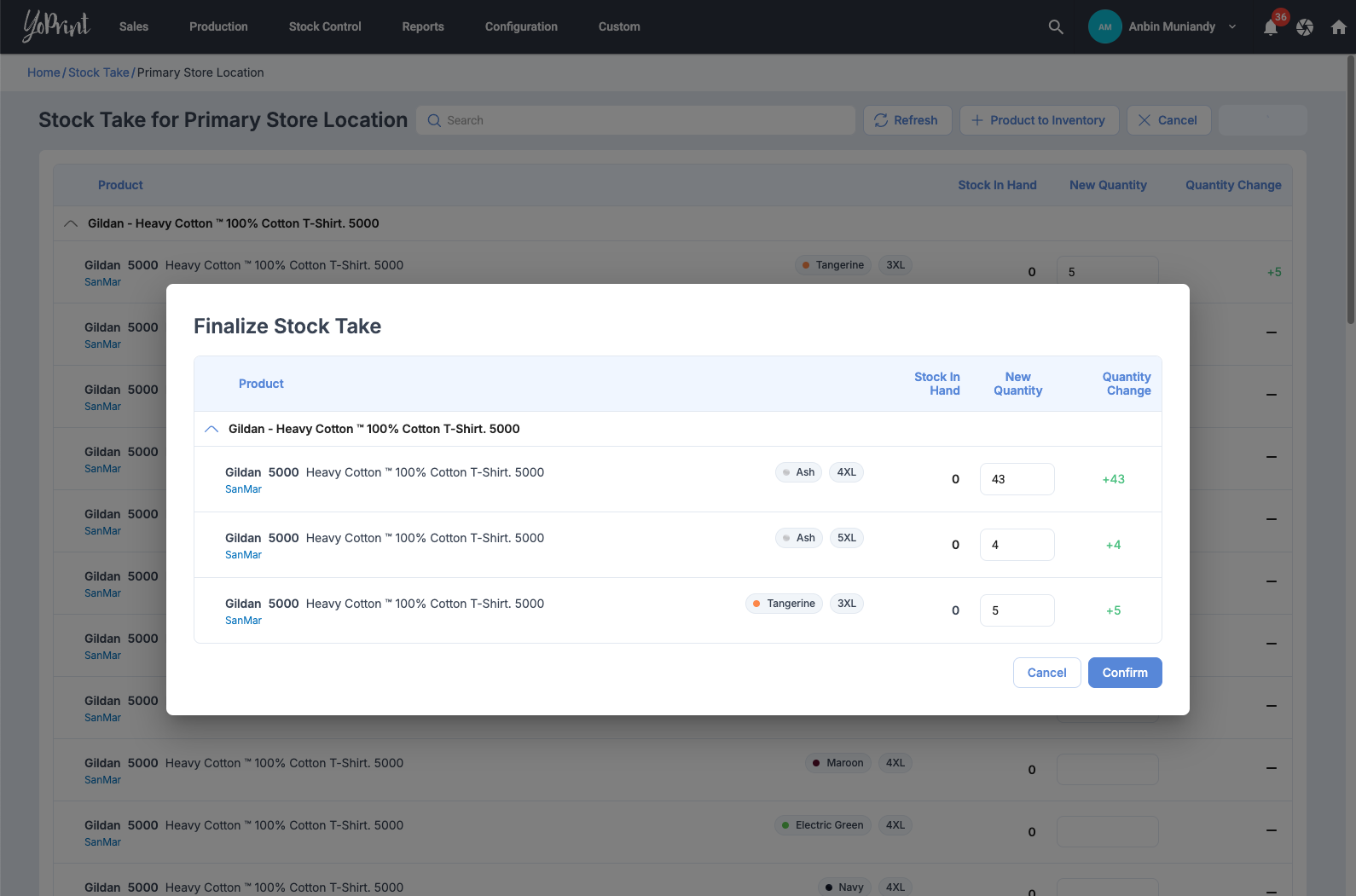
Task: Click the 5XL size tag in dialog
Action: pos(846,538)
